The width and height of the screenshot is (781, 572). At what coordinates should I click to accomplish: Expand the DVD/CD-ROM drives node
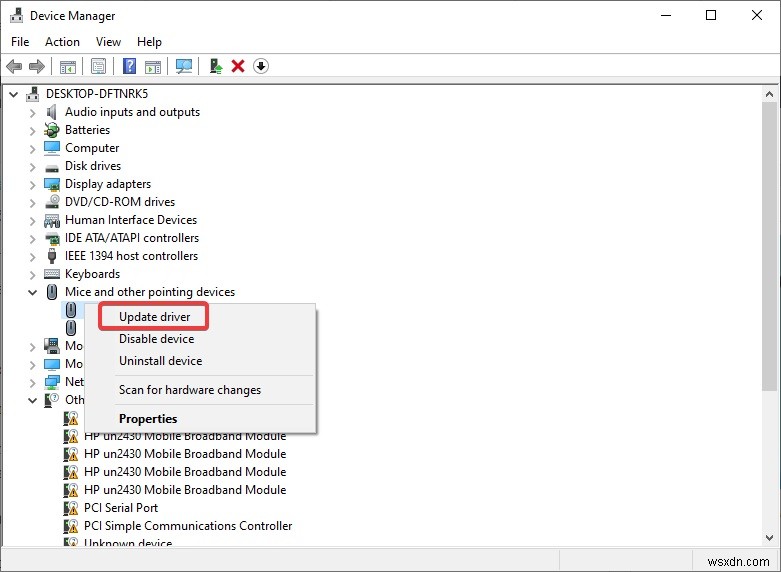point(32,202)
